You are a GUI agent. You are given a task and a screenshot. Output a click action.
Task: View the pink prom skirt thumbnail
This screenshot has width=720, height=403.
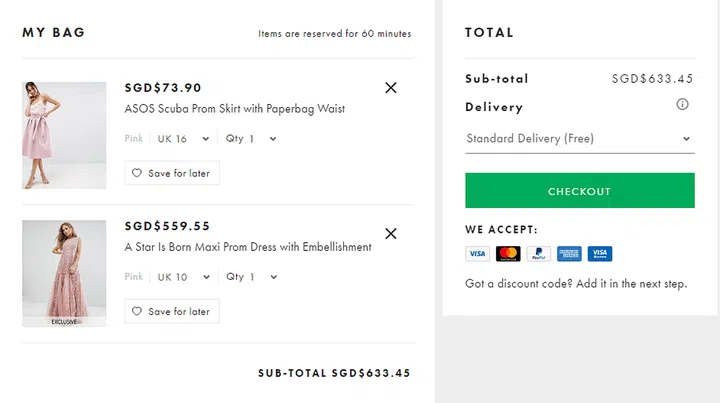click(64, 135)
